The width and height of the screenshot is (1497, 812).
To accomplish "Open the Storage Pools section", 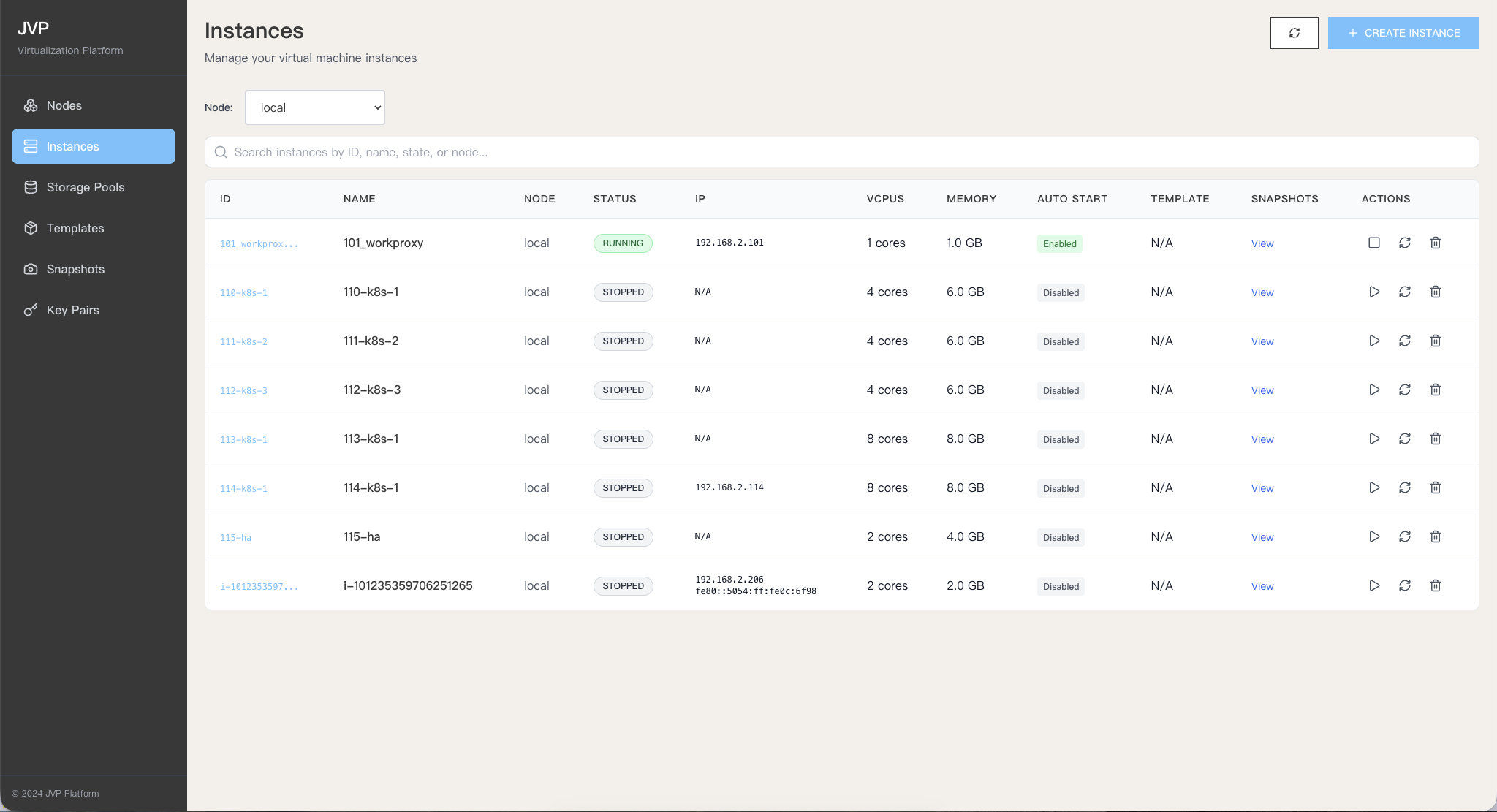I will 85,187.
